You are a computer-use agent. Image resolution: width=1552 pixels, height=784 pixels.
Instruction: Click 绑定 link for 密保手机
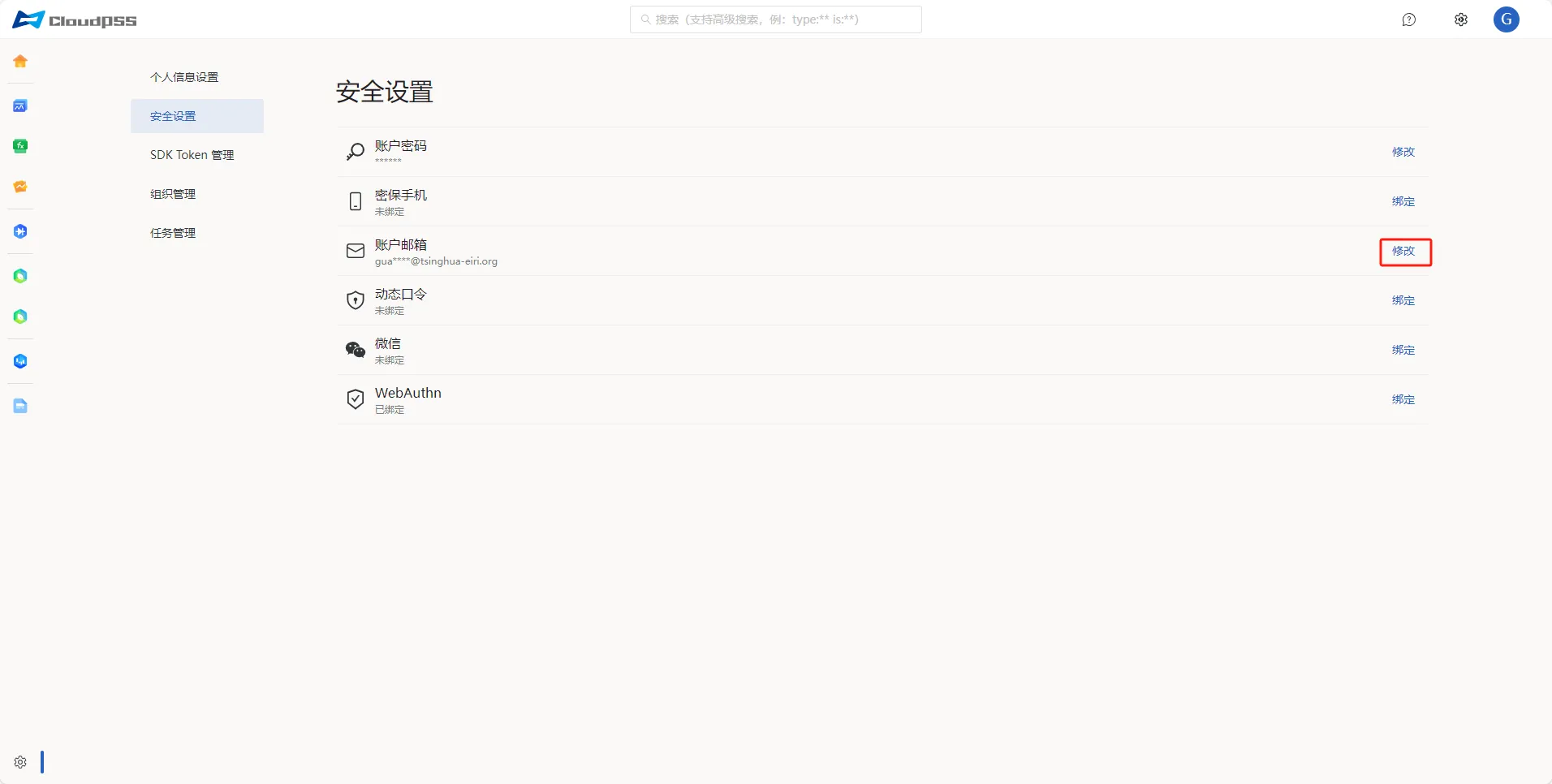[x=1403, y=201]
